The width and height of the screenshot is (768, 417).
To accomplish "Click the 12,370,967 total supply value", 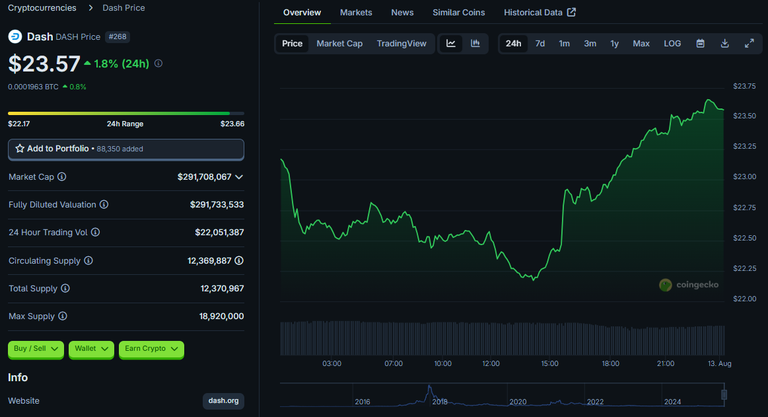I will pyautogui.click(x=222, y=288).
